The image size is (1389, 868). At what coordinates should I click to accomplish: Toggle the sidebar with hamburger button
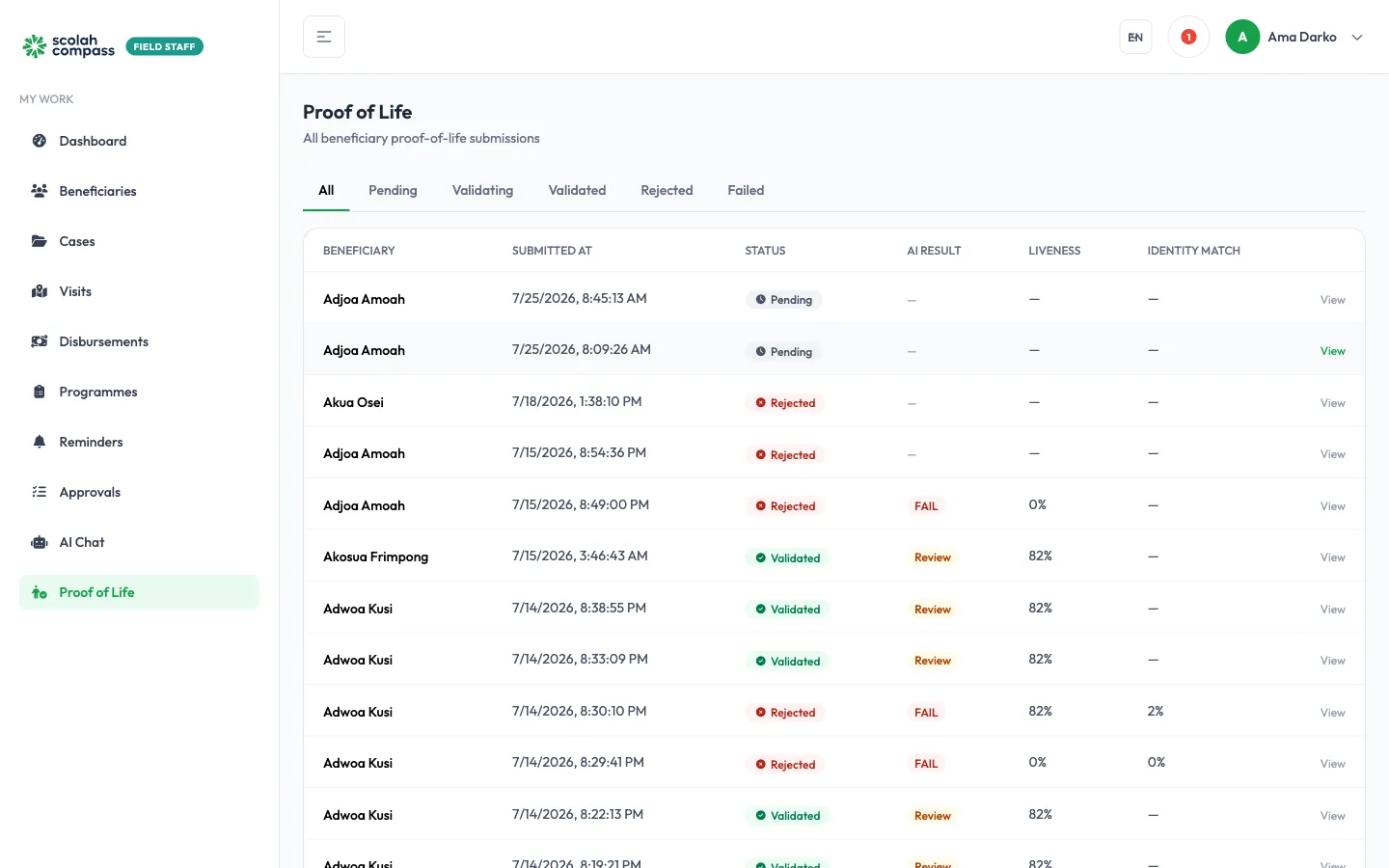coord(324,37)
